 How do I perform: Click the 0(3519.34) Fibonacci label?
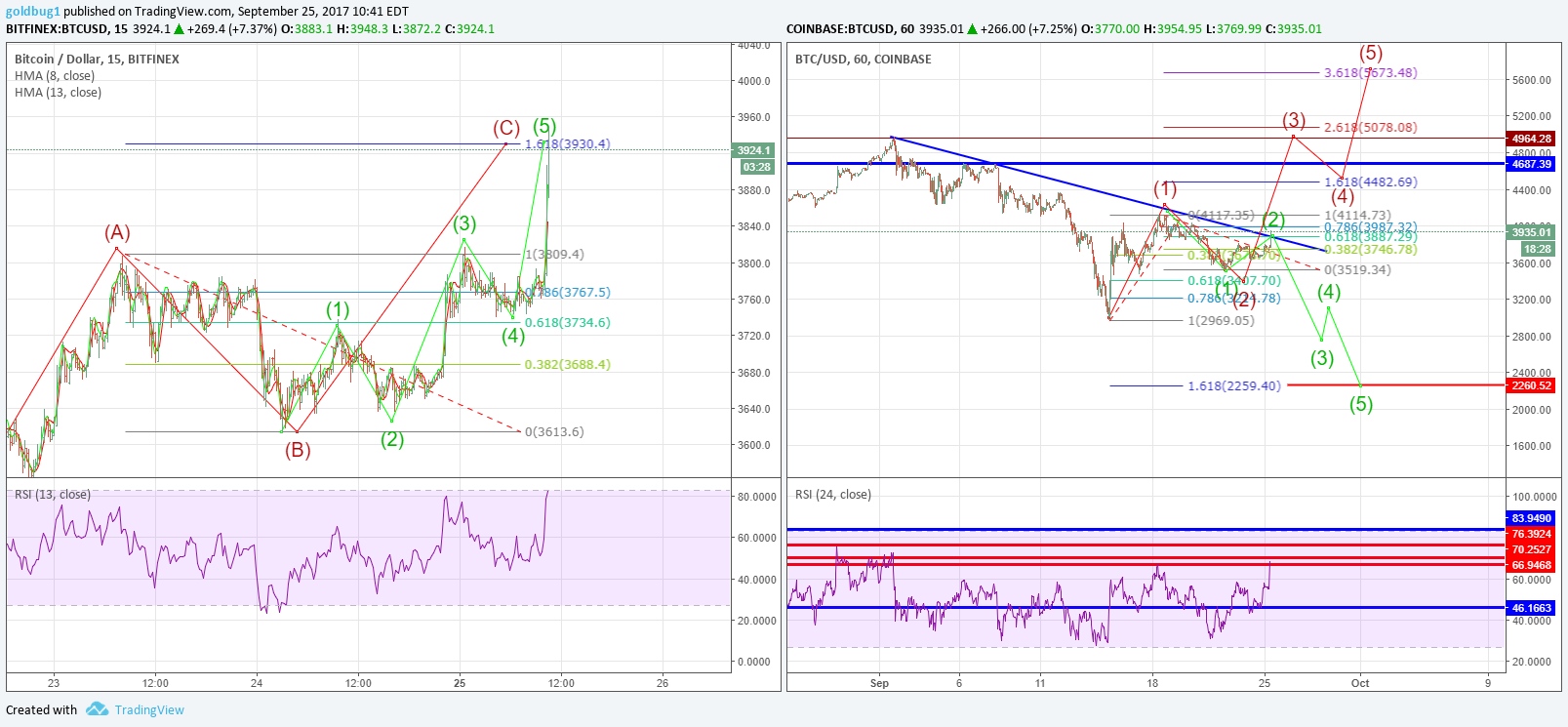1357,269
